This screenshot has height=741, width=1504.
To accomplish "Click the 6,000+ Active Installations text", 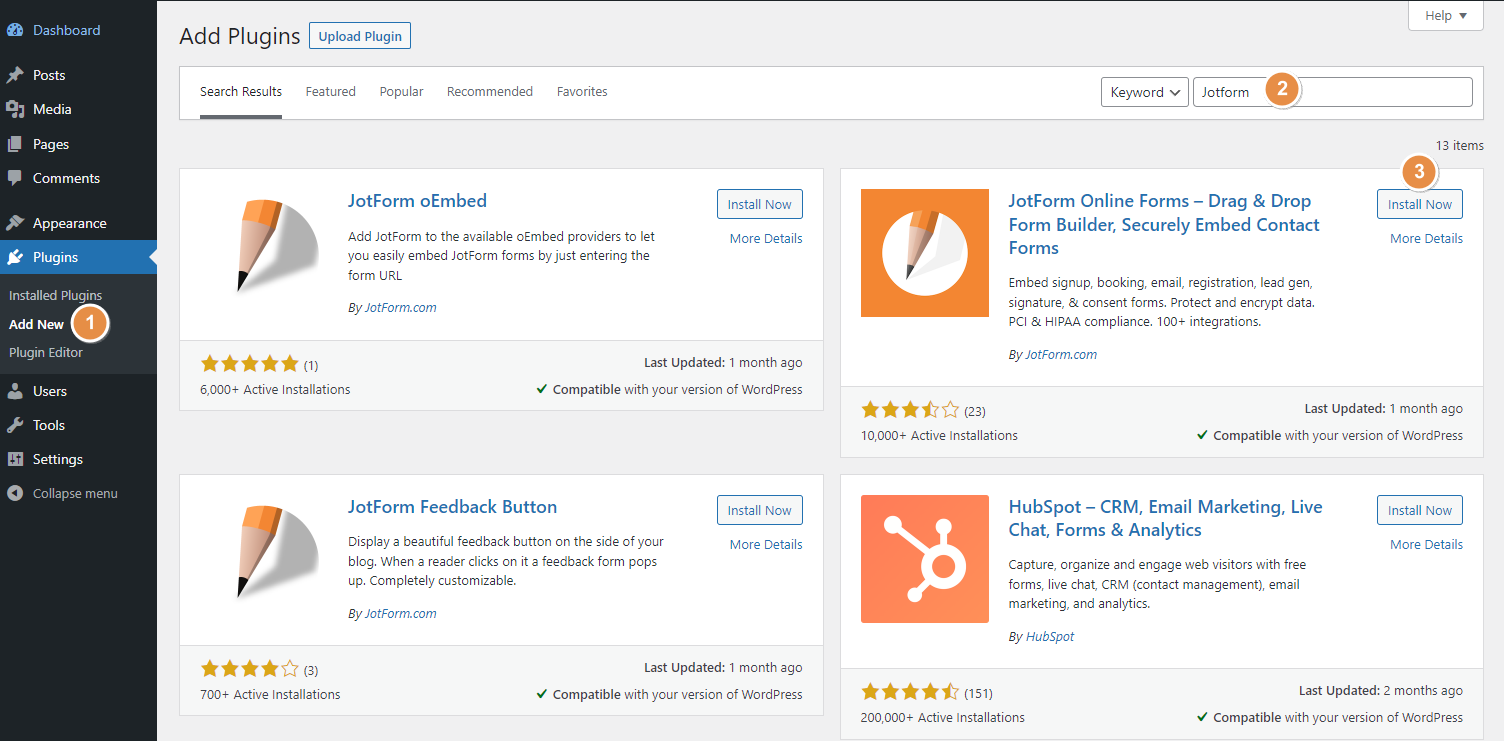I will tap(275, 389).
